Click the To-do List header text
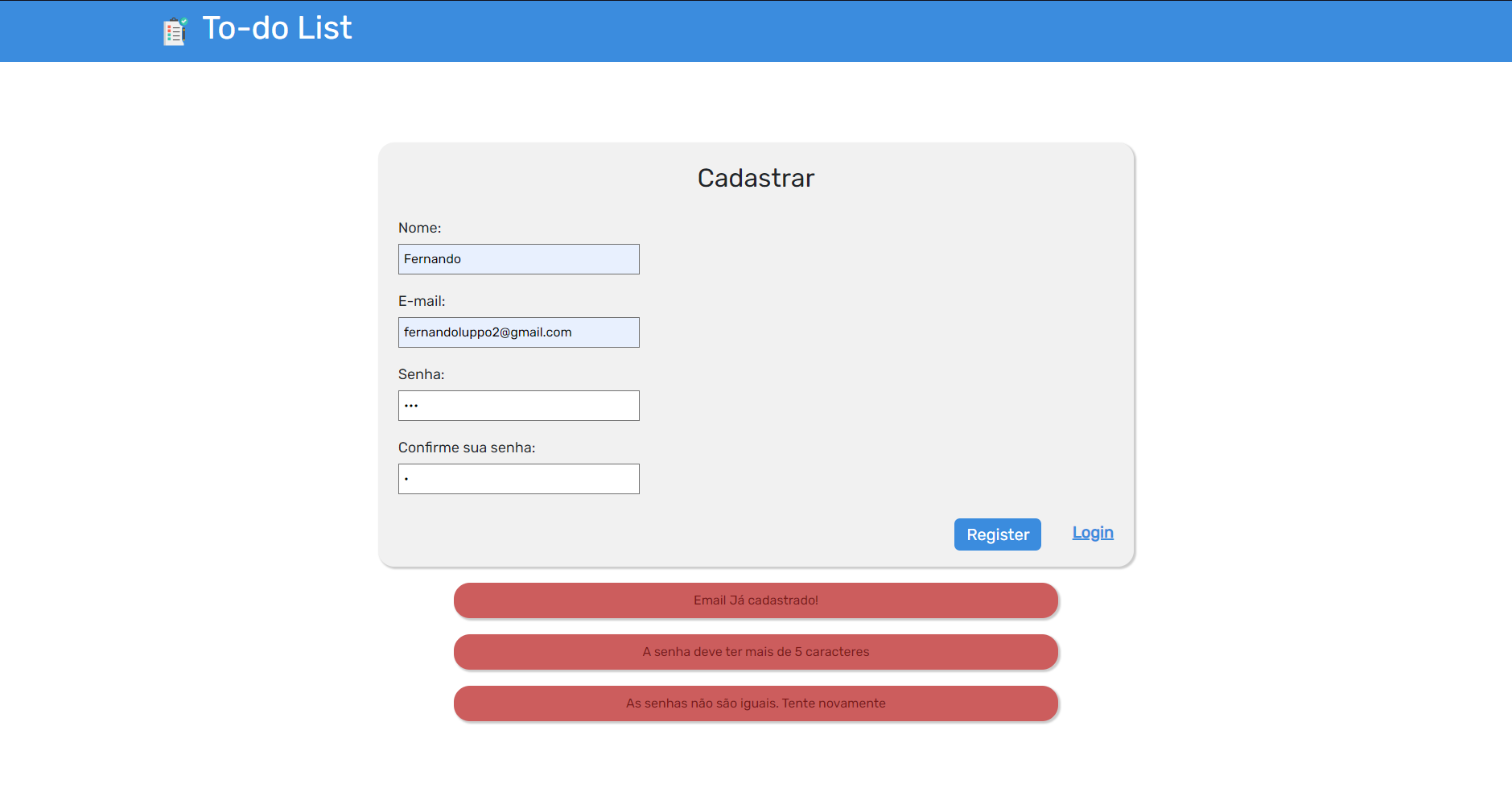Viewport: 1512px width, 788px height. coord(277,28)
